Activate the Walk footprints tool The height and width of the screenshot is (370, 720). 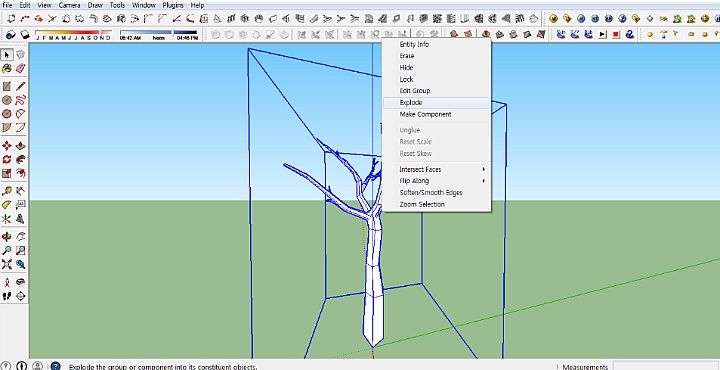pos(7,296)
